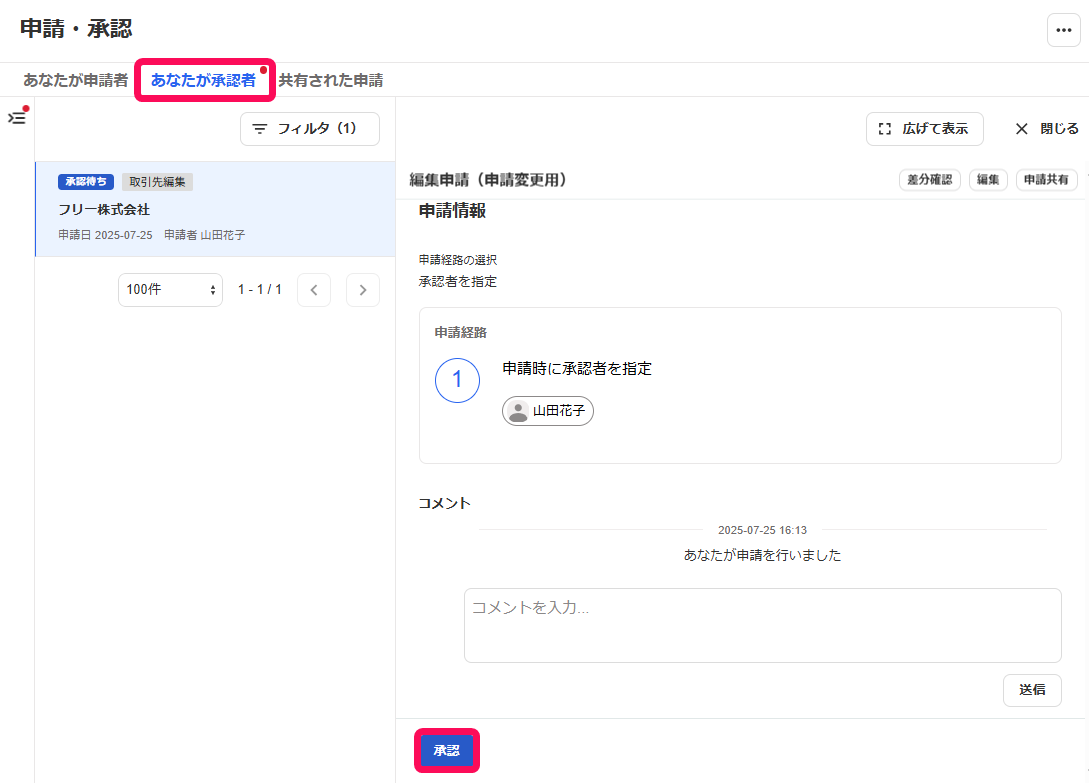Click the step 1 circle in 申請経路
Screen dimensions: 1089x783
coord(457,380)
